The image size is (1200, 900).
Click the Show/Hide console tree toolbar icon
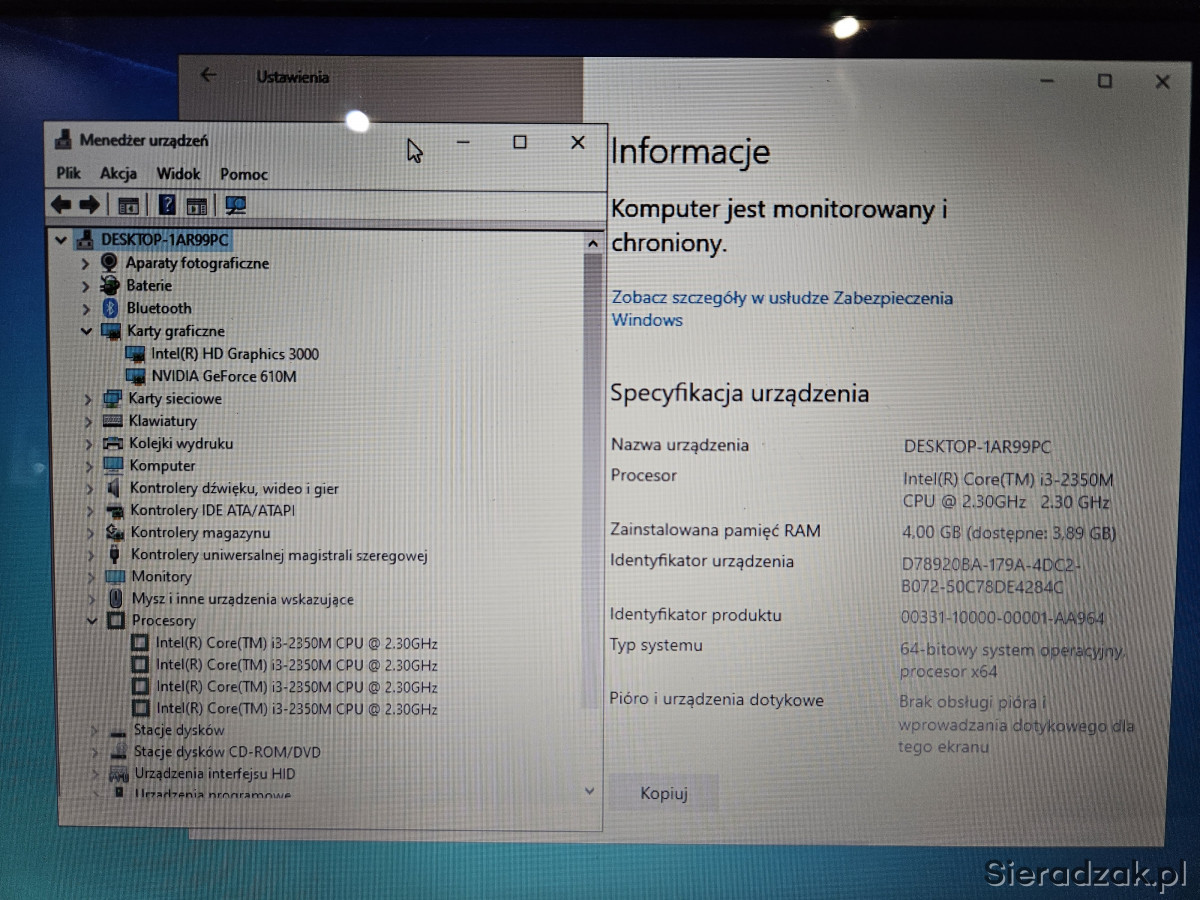point(128,206)
